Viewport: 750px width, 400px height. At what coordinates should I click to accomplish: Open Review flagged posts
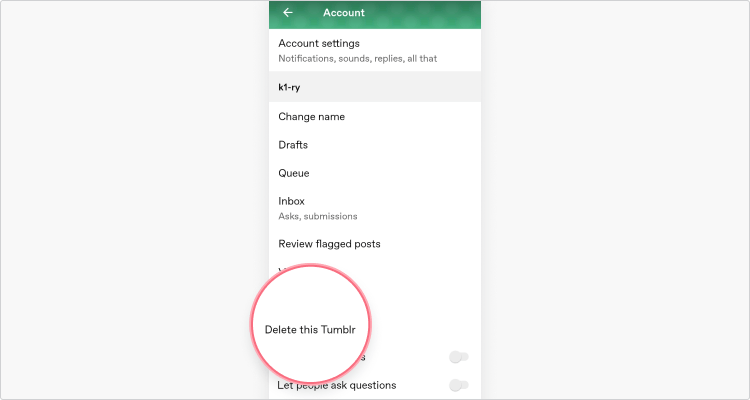[x=375, y=244]
